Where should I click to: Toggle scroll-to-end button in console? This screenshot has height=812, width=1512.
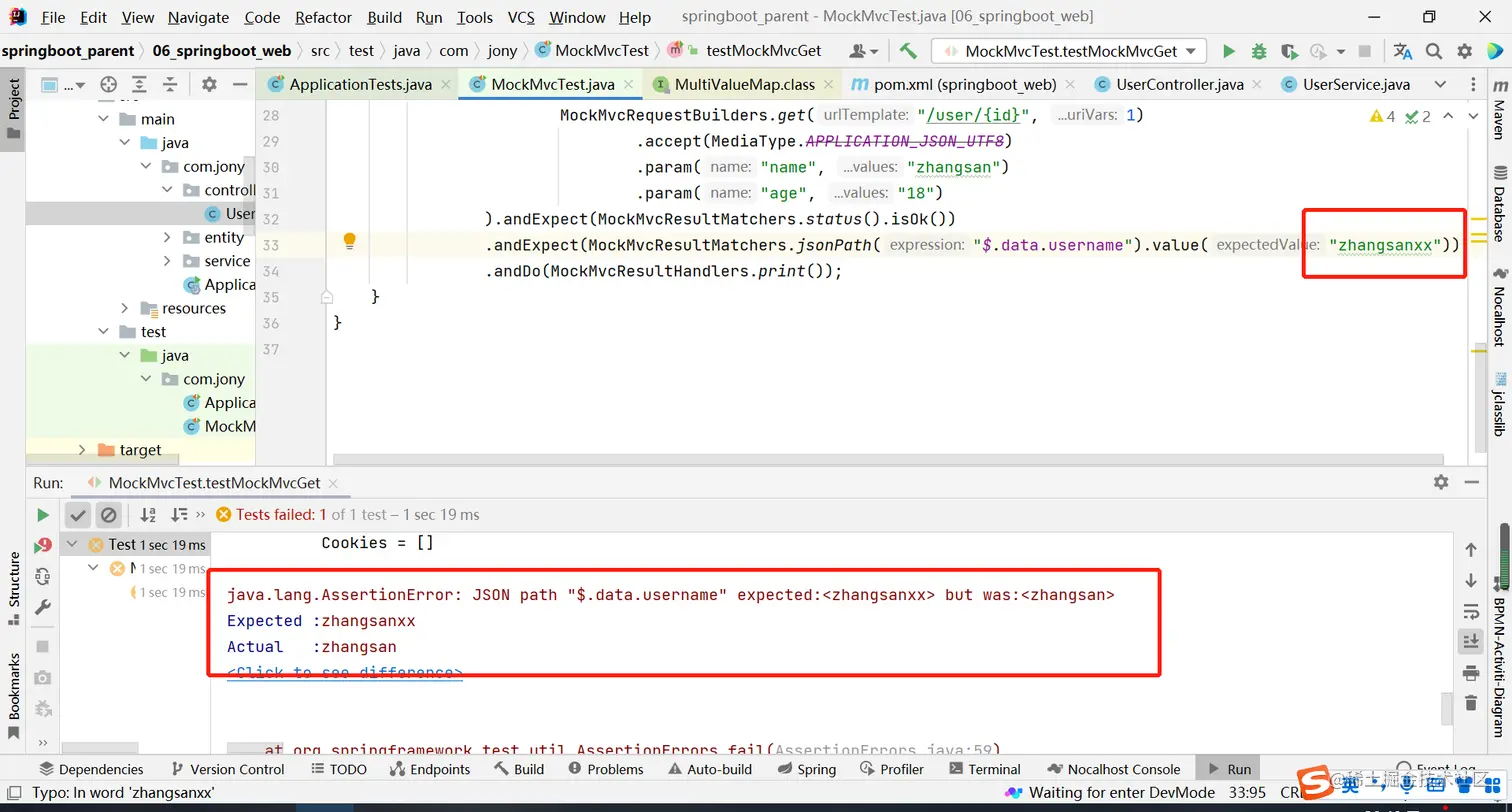(1470, 641)
